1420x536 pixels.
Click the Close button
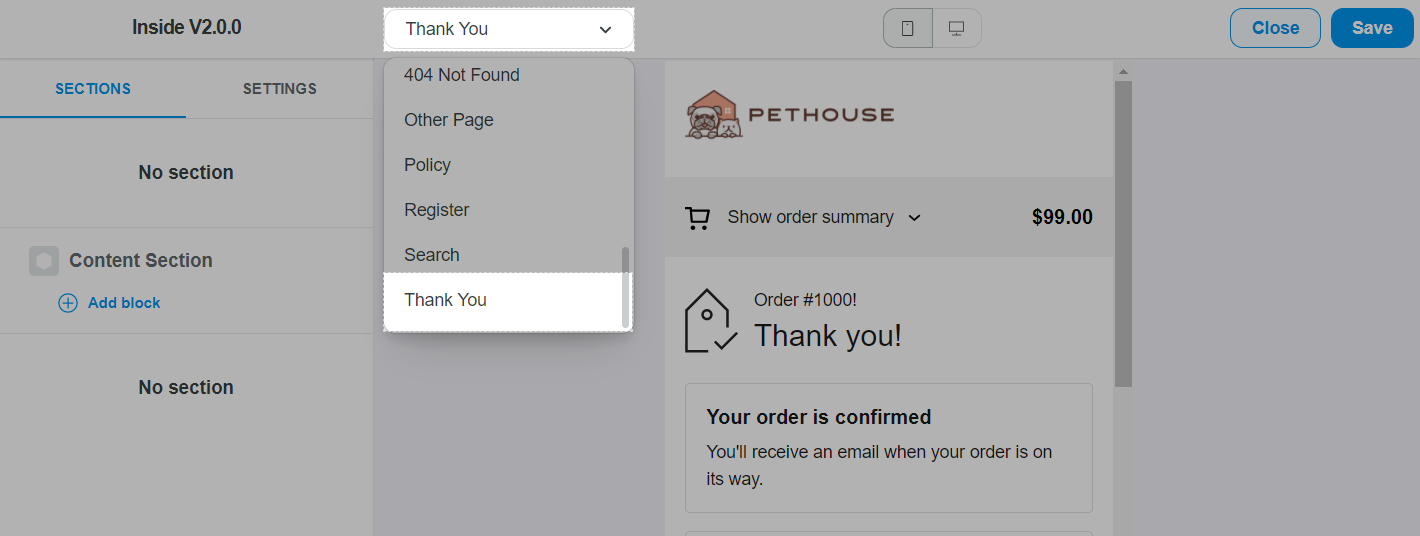click(x=1275, y=28)
